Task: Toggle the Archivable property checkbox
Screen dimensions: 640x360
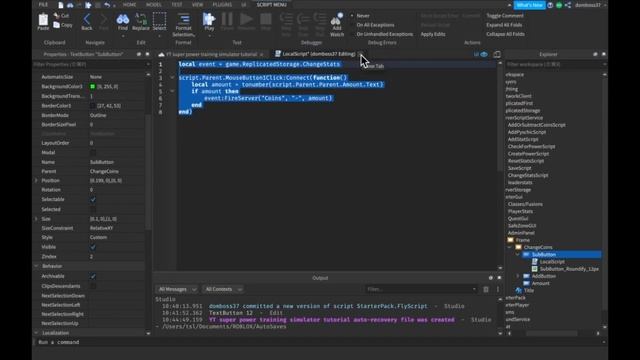Action: 93,276
